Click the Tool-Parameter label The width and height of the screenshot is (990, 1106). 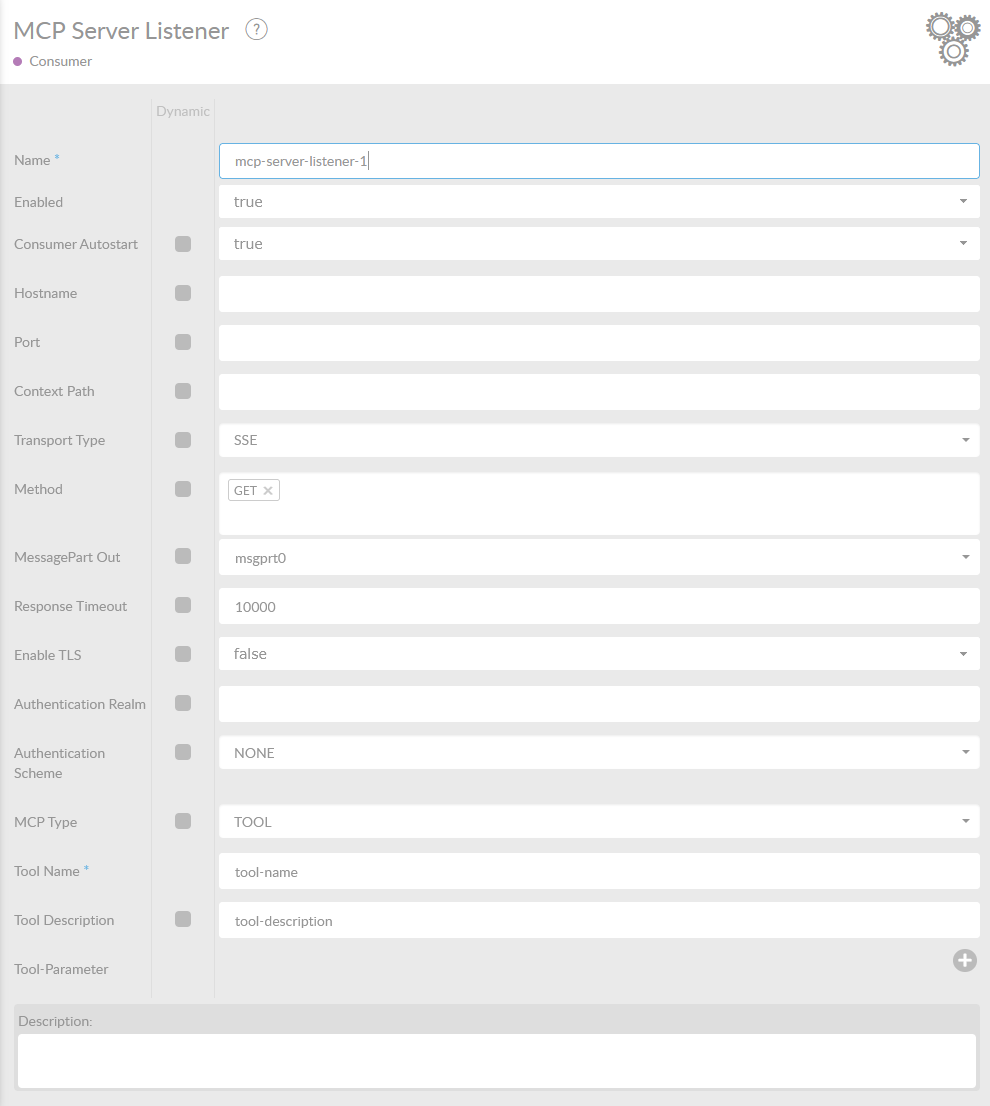[x=61, y=969]
